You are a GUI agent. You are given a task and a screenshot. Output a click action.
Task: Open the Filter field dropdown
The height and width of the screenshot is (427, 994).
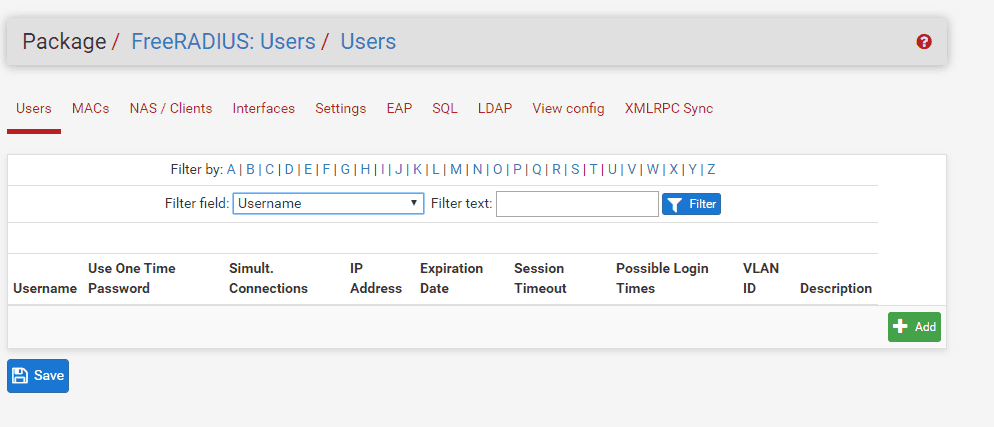[328, 204]
